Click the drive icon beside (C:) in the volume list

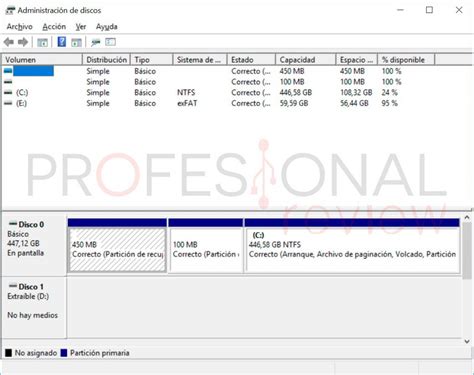pos(8,92)
